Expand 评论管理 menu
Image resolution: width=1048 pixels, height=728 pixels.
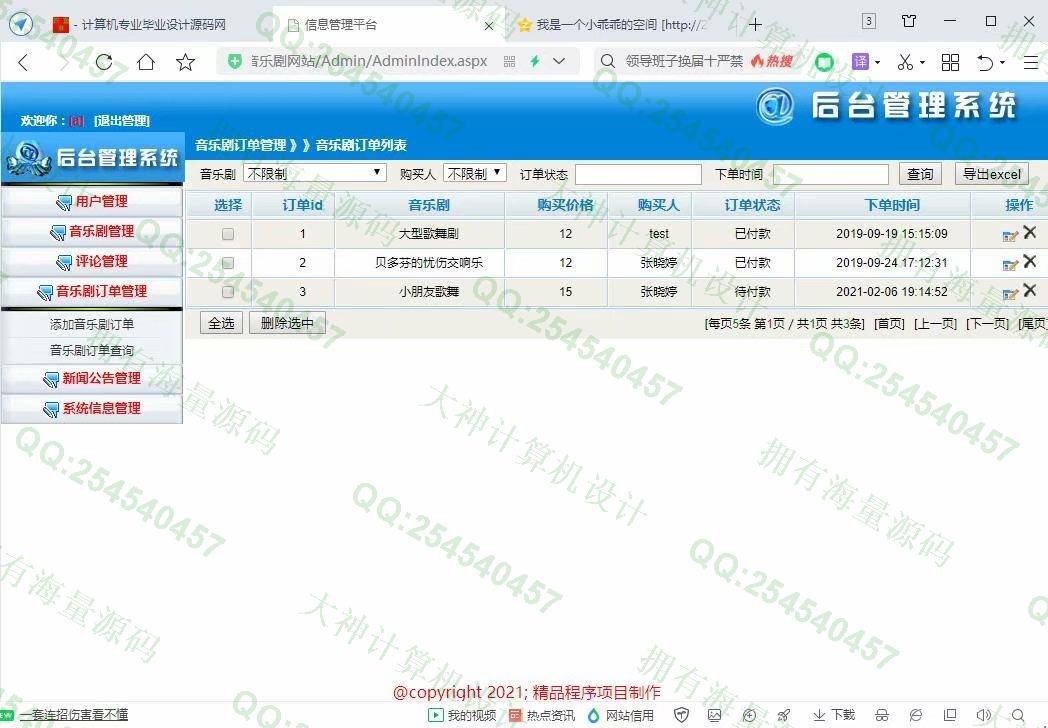(x=92, y=261)
